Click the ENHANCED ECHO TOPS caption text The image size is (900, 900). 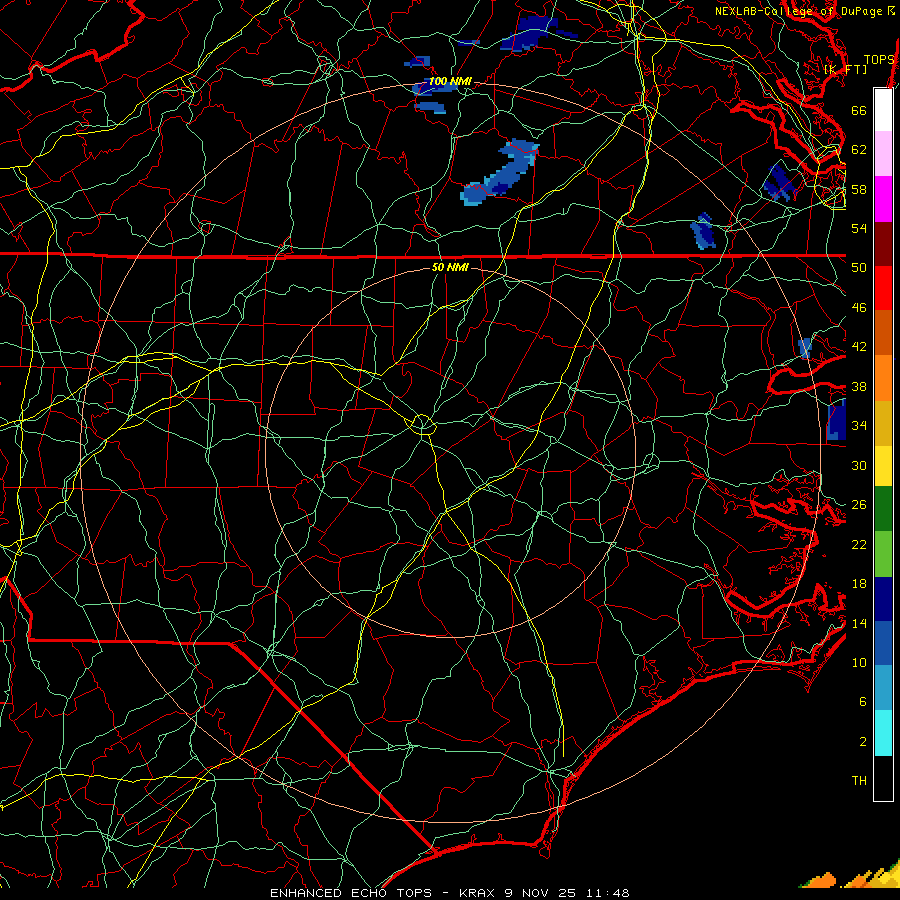(351, 893)
